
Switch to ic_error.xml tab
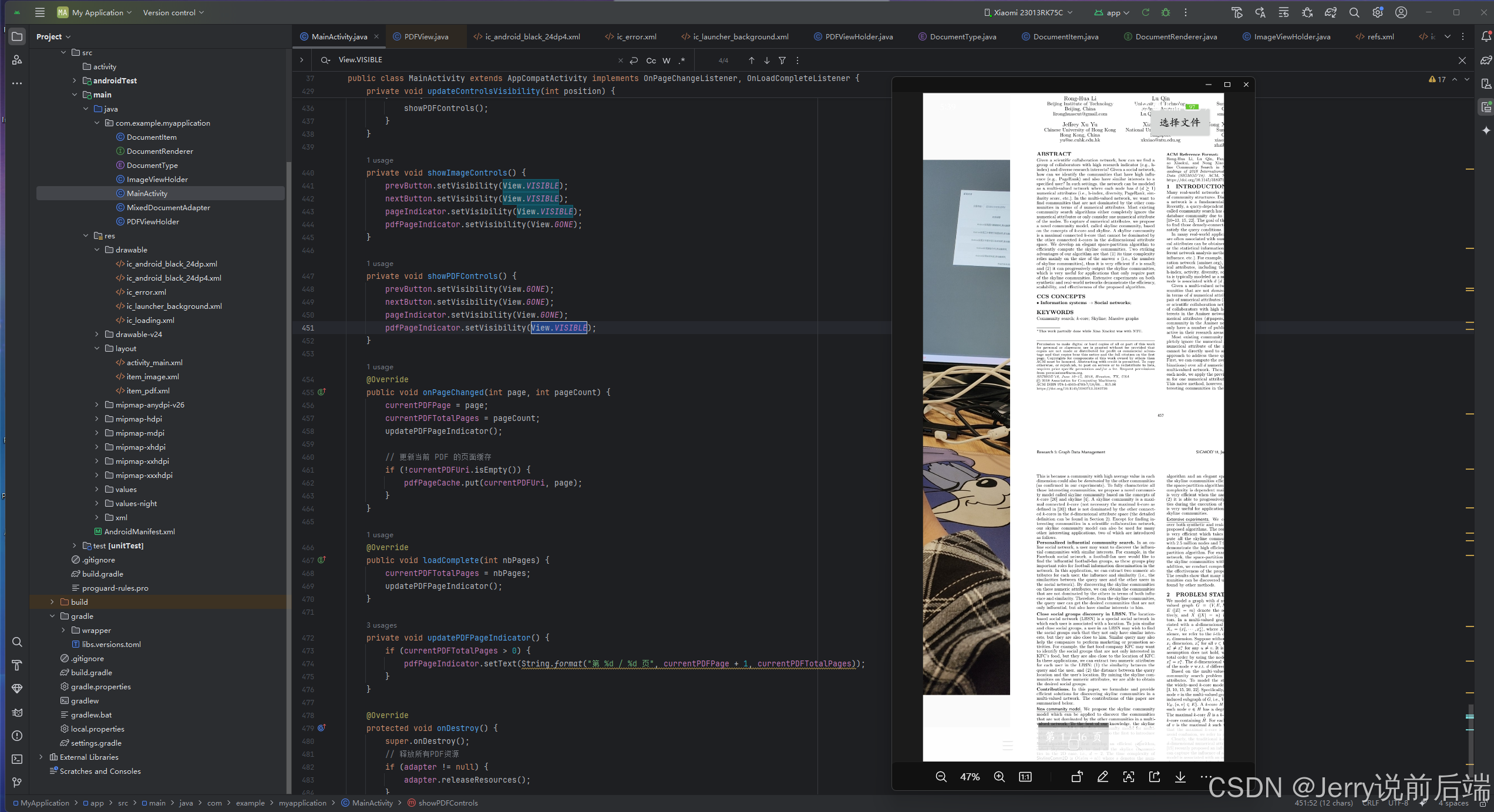(631, 36)
